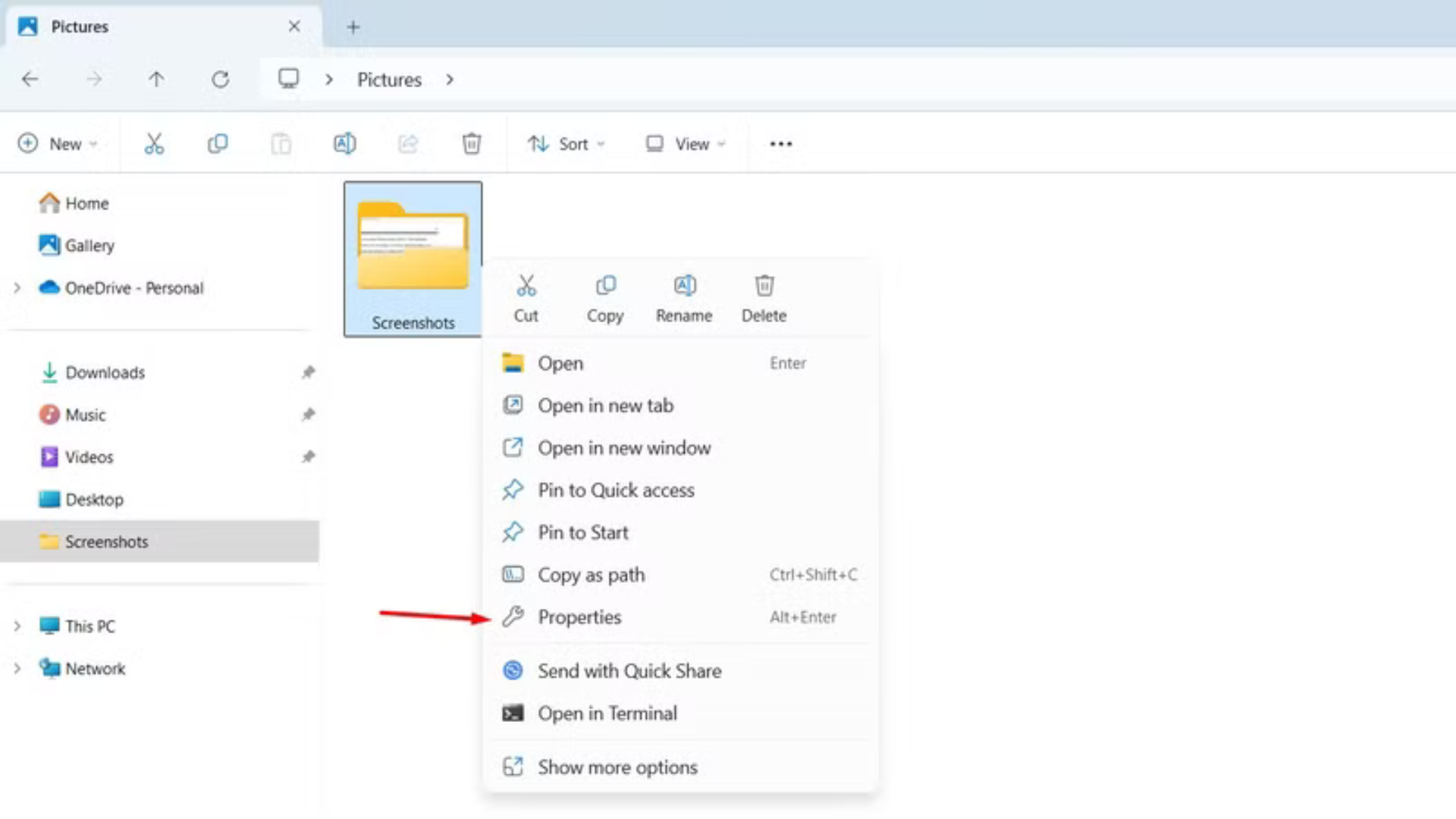Click the Paste icon on the toolbar
This screenshot has height=819, width=1456.
pyautogui.click(x=281, y=143)
